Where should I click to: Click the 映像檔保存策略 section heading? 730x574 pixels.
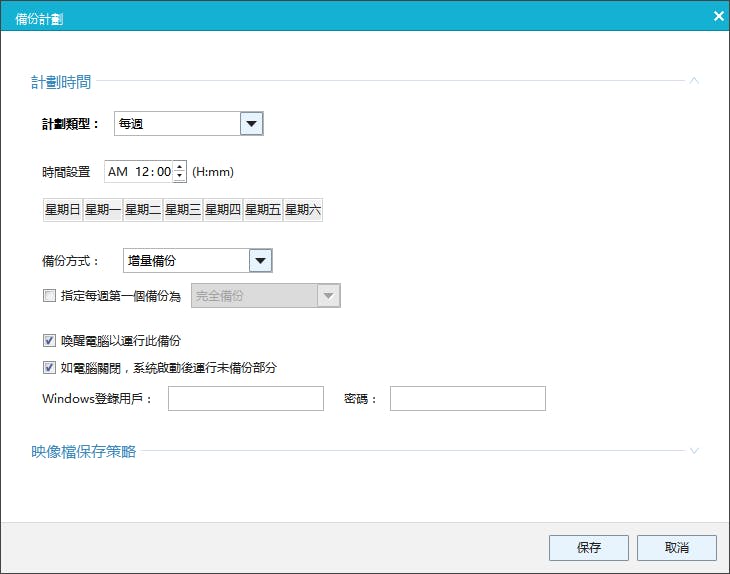pyautogui.click(x=83, y=452)
